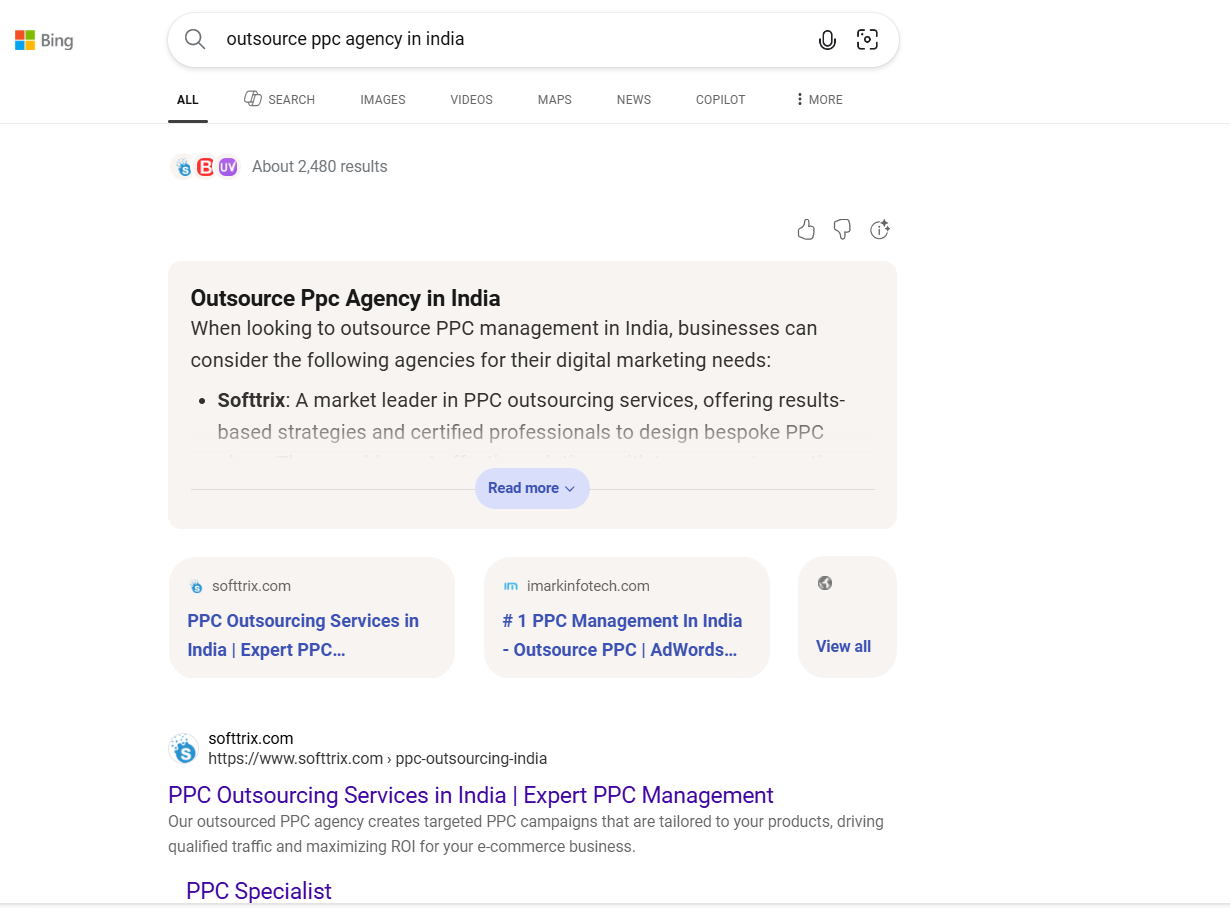
Task: Click the search query input field
Action: tap(510, 40)
